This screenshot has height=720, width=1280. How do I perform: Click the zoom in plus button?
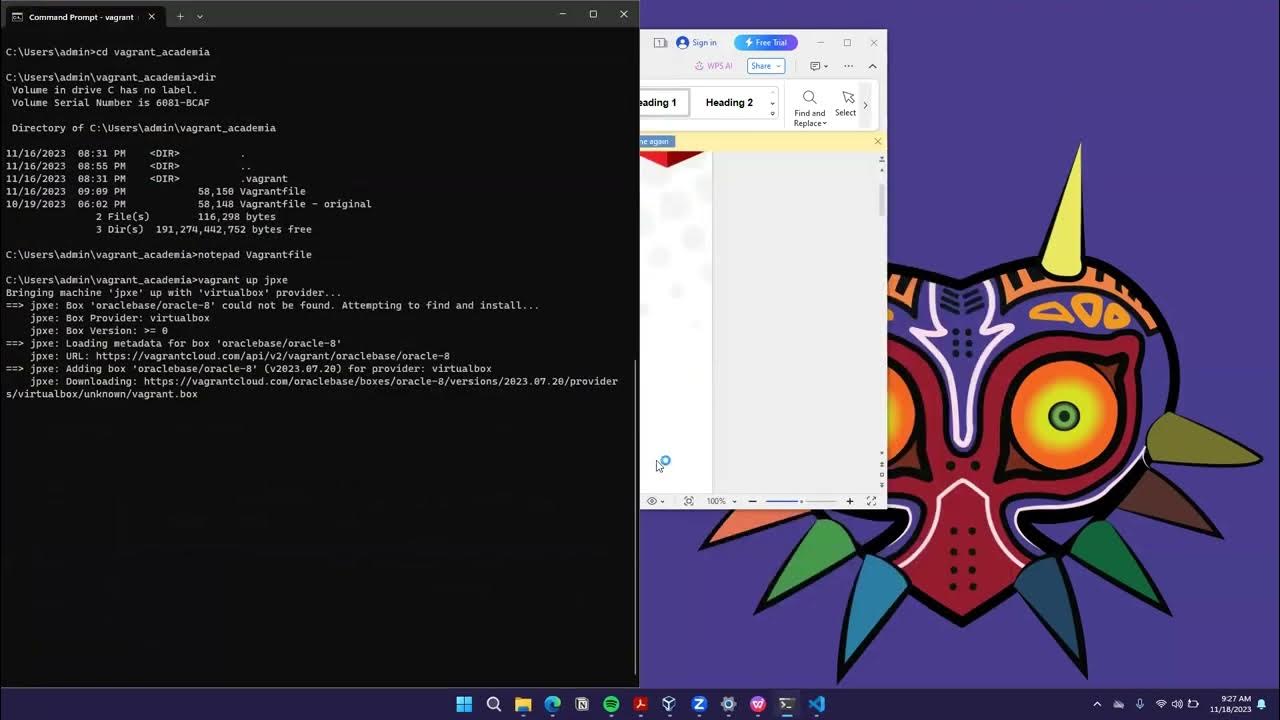pos(849,501)
